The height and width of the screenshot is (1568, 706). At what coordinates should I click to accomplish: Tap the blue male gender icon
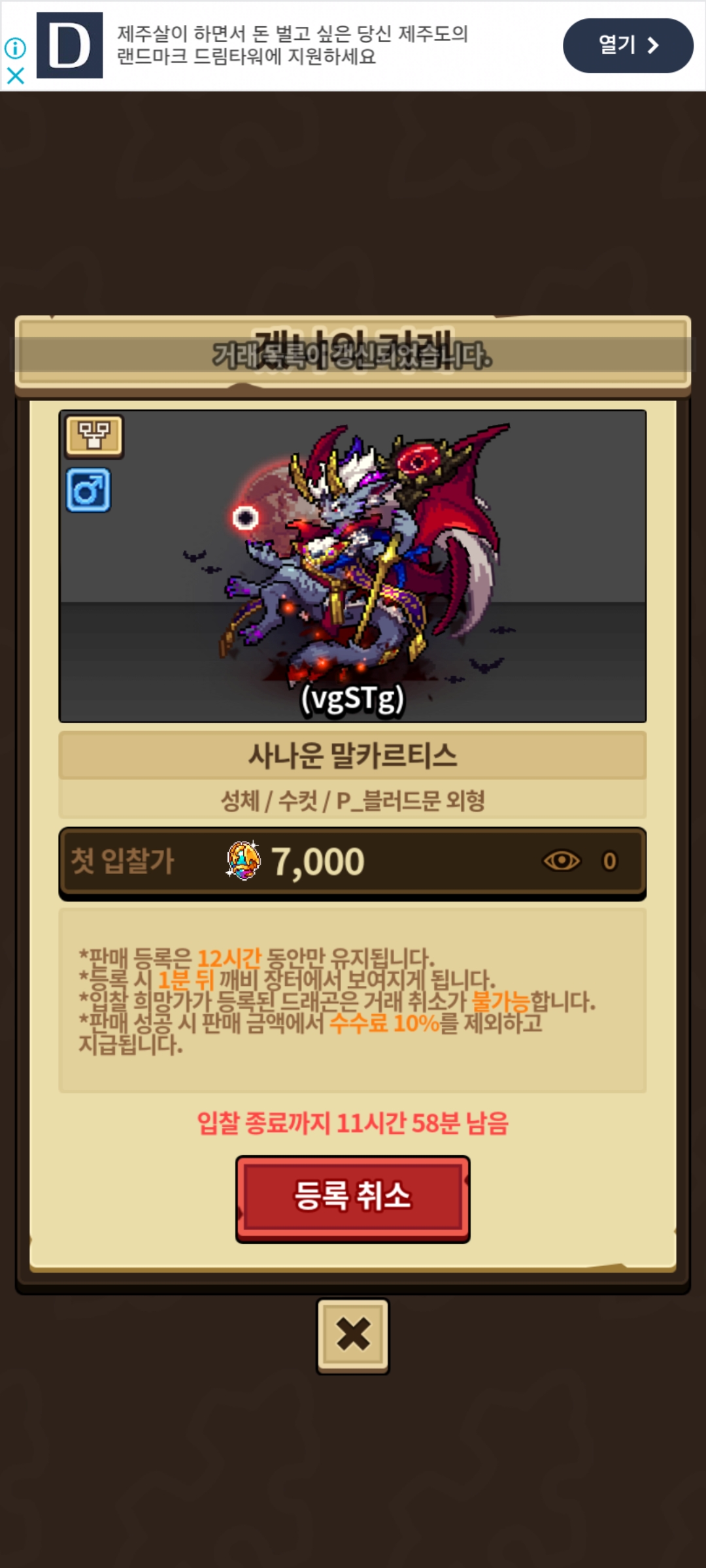pyautogui.click(x=88, y=490)
